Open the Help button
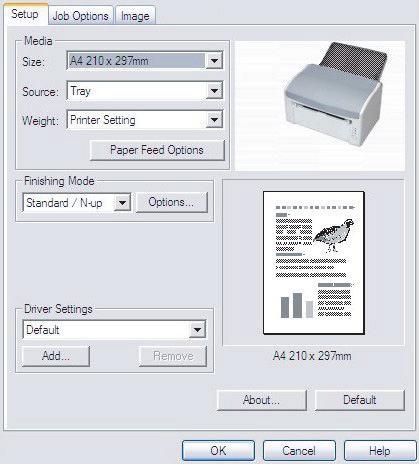 (380, 451)
